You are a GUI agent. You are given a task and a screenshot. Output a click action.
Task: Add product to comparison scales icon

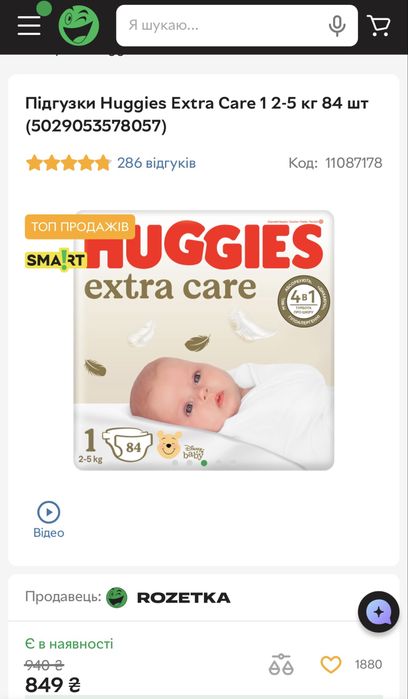click(x=281, y=664)
